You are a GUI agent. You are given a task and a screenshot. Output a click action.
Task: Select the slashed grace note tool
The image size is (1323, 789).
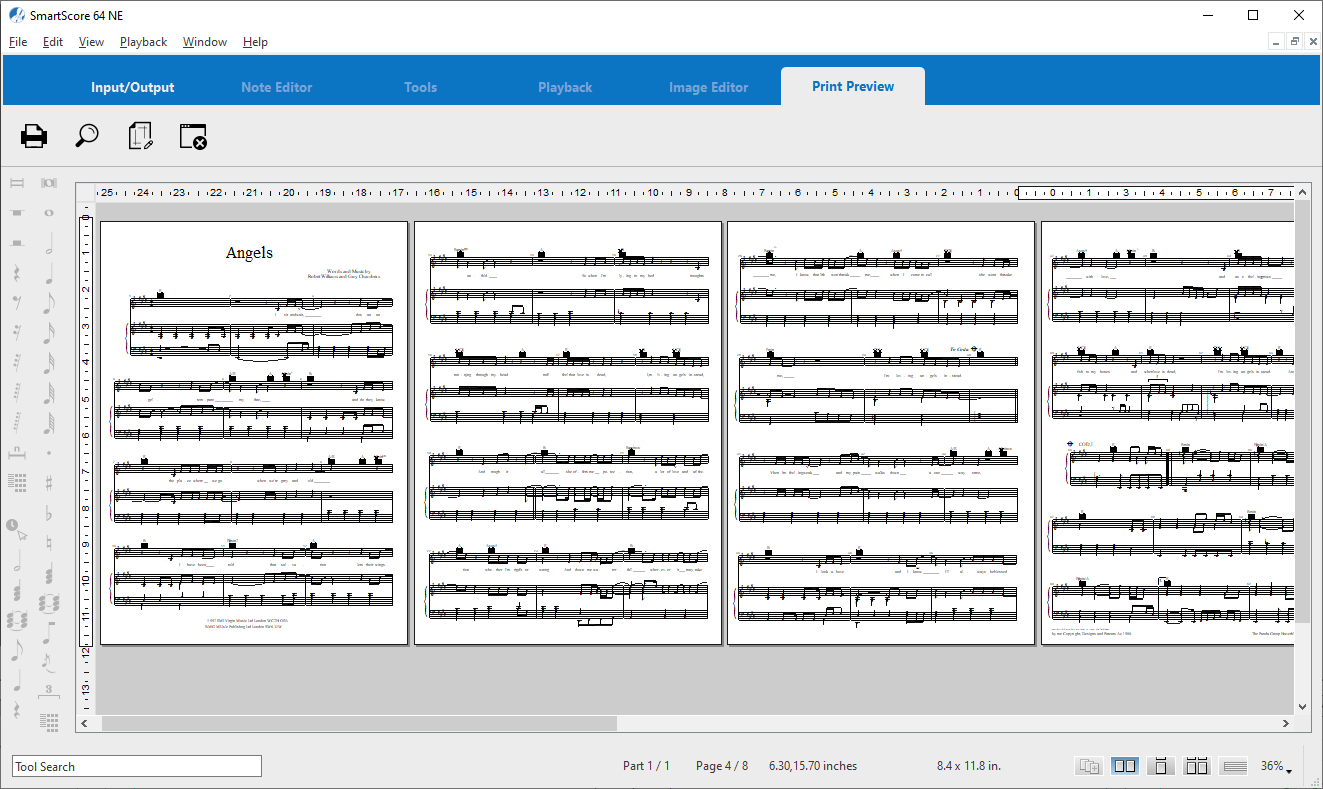(x=47, y=661)
